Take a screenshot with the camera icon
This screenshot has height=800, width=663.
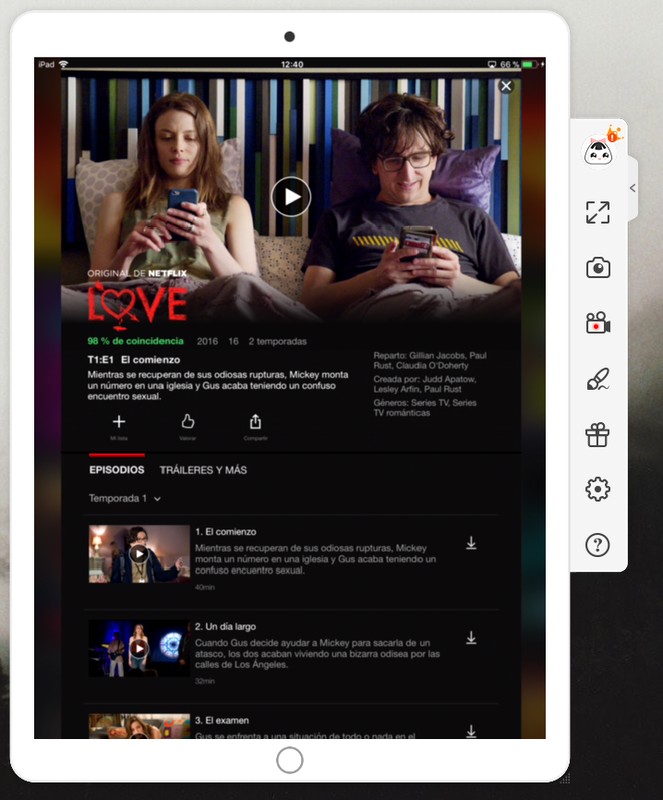click(598, 267)
